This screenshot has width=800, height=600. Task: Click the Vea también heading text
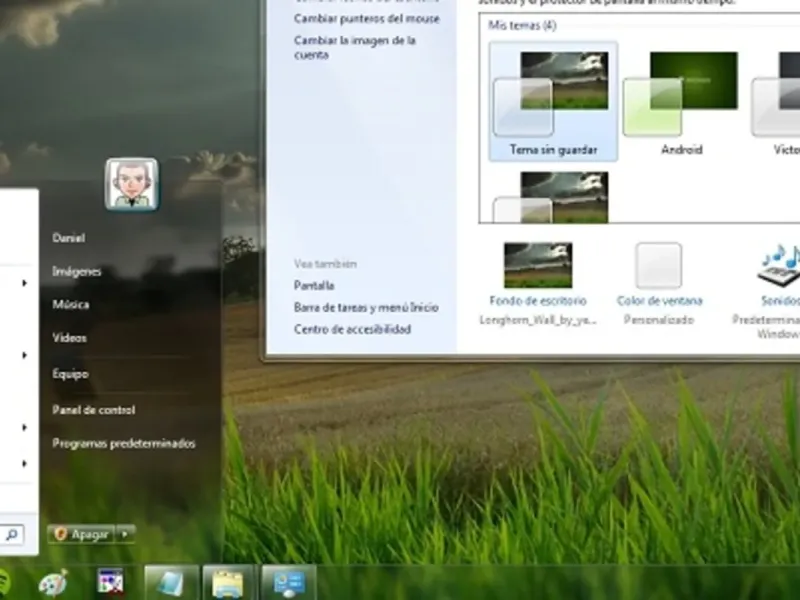coord(325,264)
